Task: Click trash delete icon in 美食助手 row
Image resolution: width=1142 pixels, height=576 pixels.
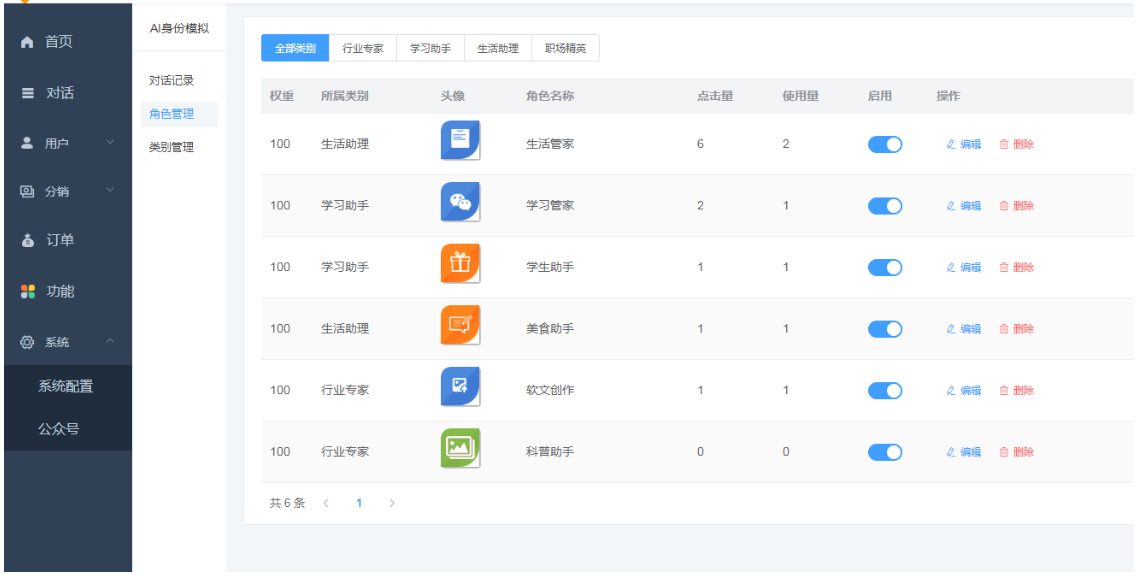Action: 1004,329
